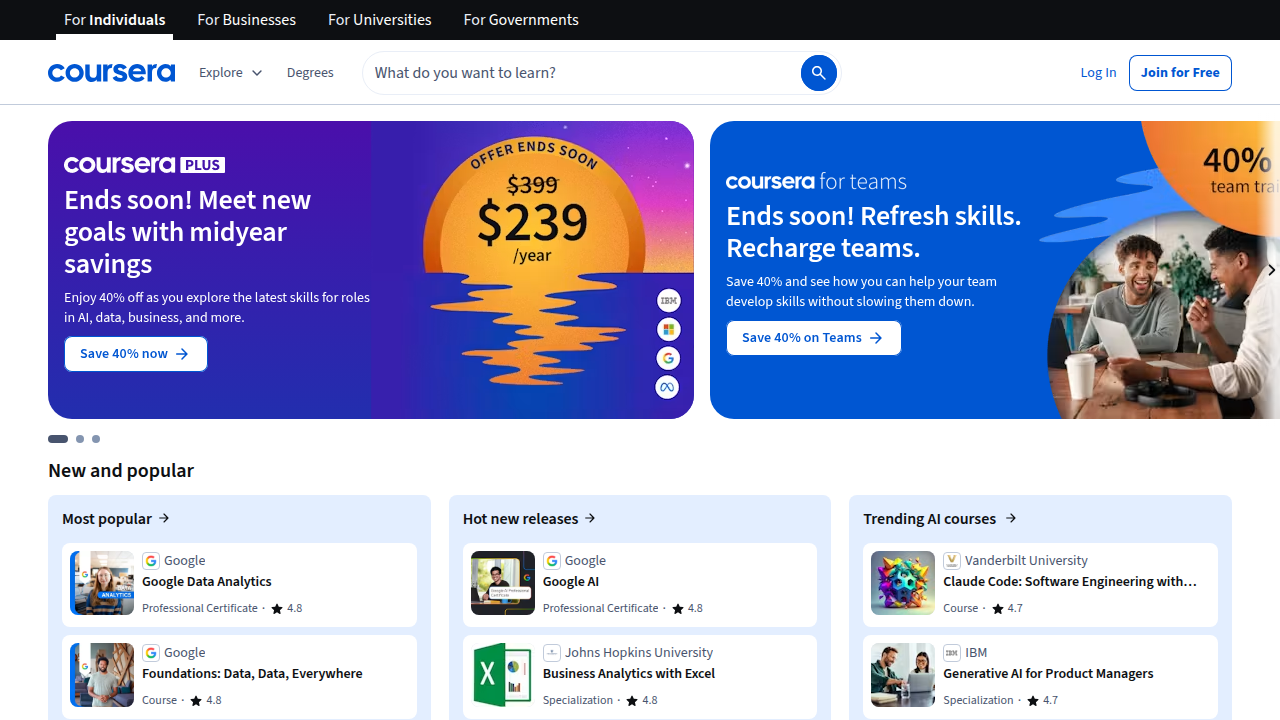
Task: Click the Microsoft logo on Coursera Plus banner
Action: [x=668, y=329]
